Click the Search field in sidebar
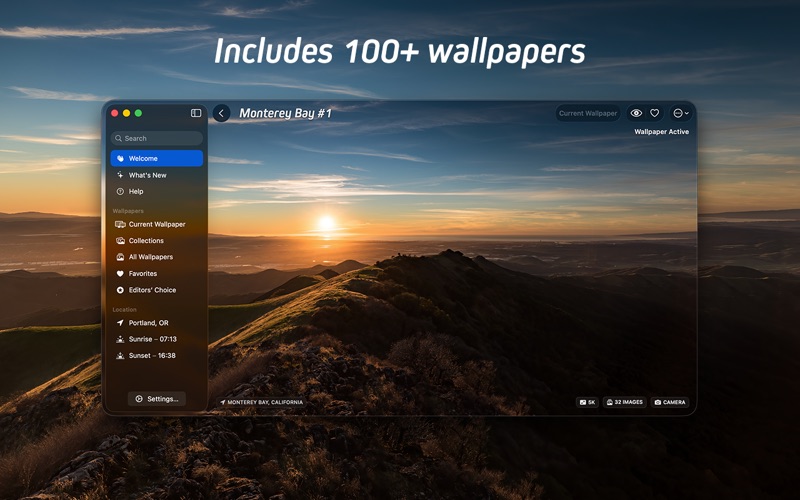The image size is (800, 500). pyautogui.click(x=157, y=138)
